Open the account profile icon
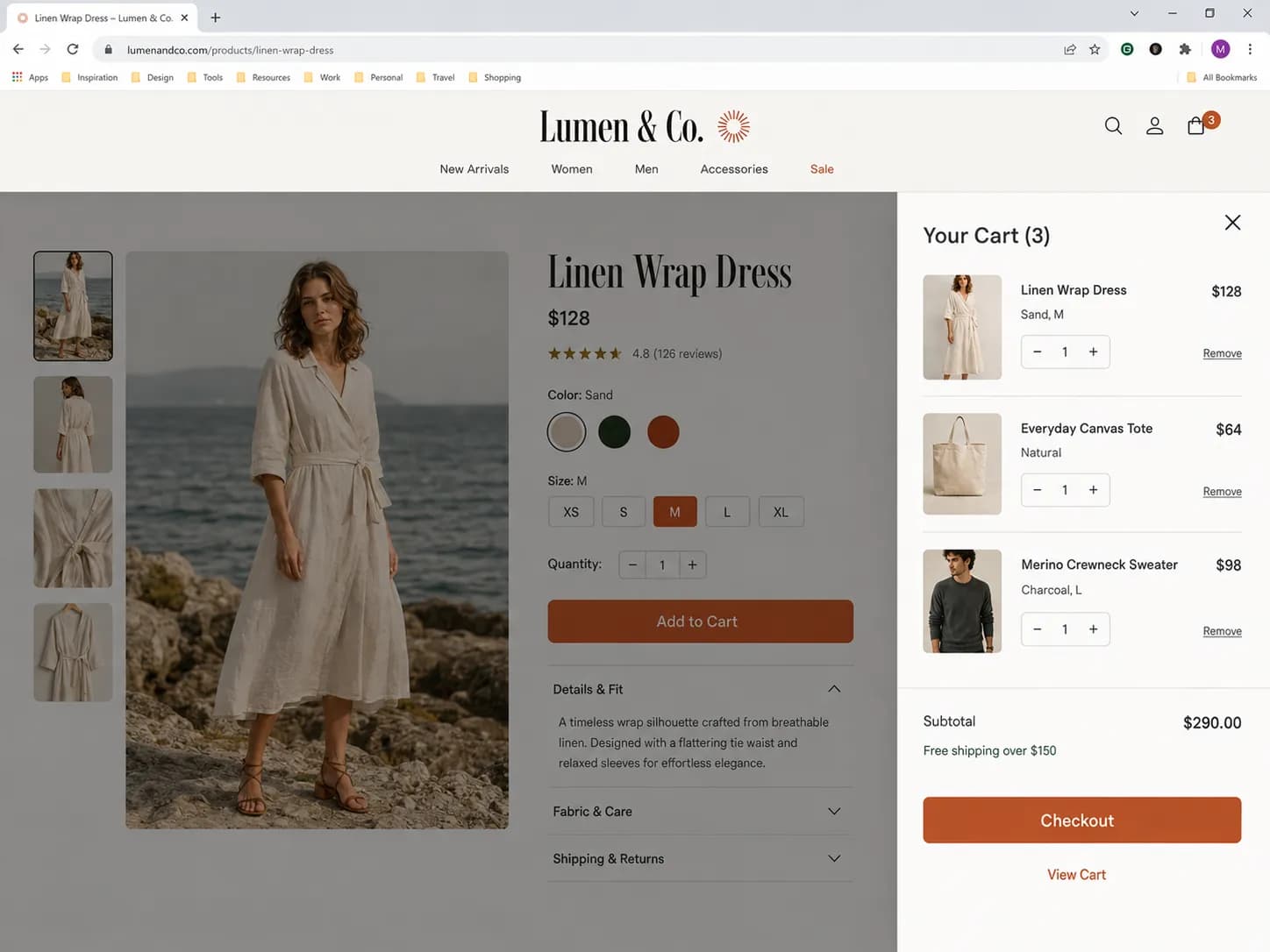The image size is (1270, 952). (x=1155, y=126)
